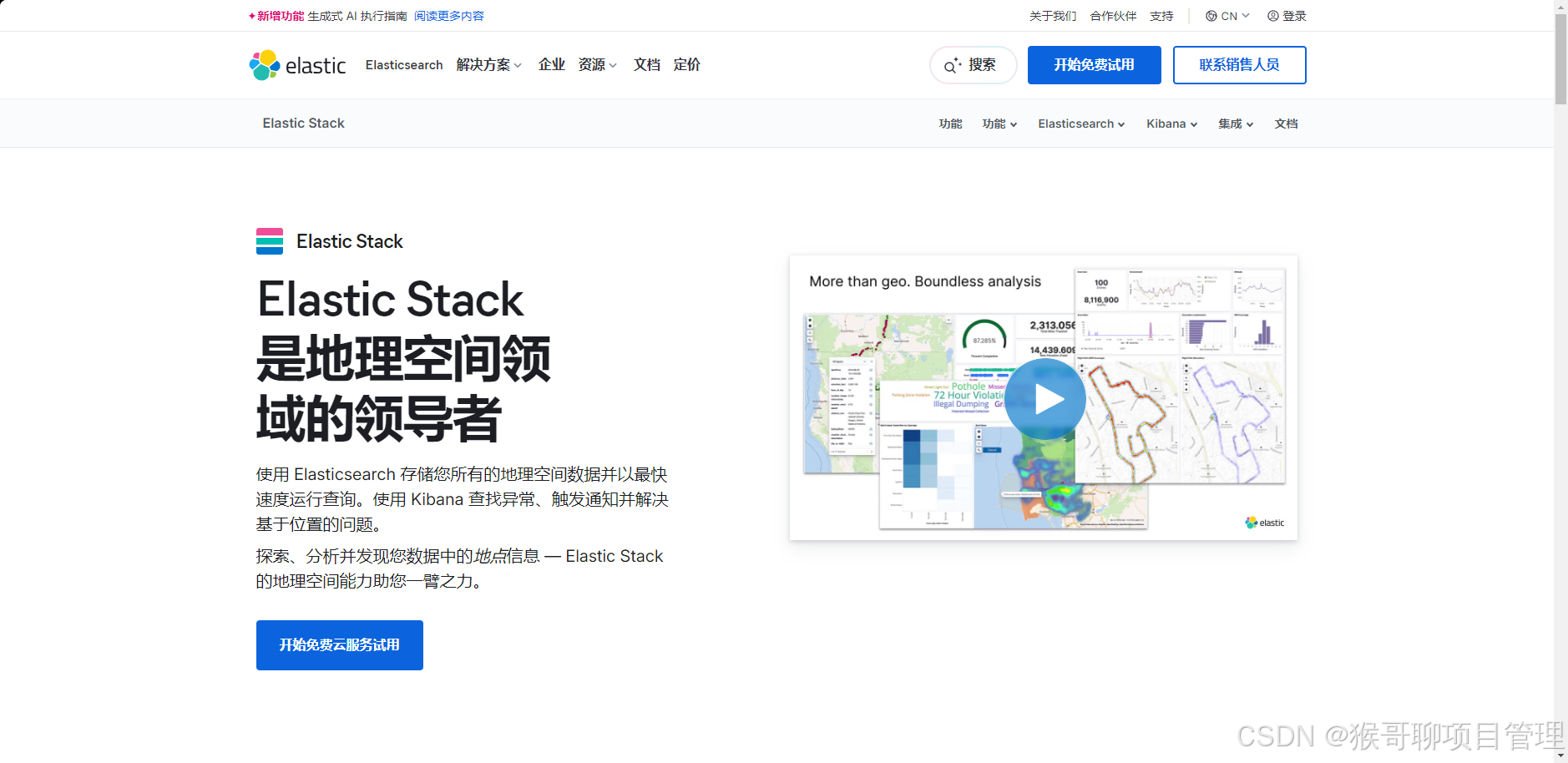Click the 生成式 AI 执行指南 announcement text
The width and height of the screenshot is (1568, 763).
pos(357,16)
